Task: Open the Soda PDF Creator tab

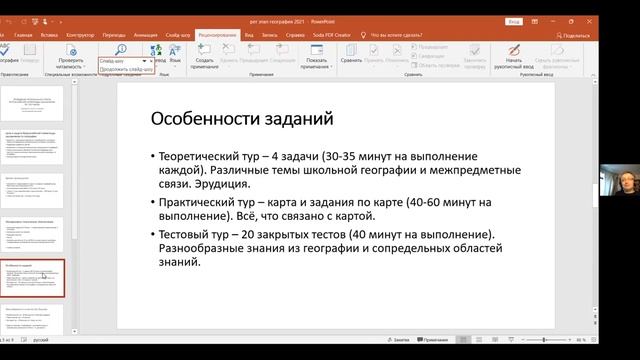Action: click(331, 35)
